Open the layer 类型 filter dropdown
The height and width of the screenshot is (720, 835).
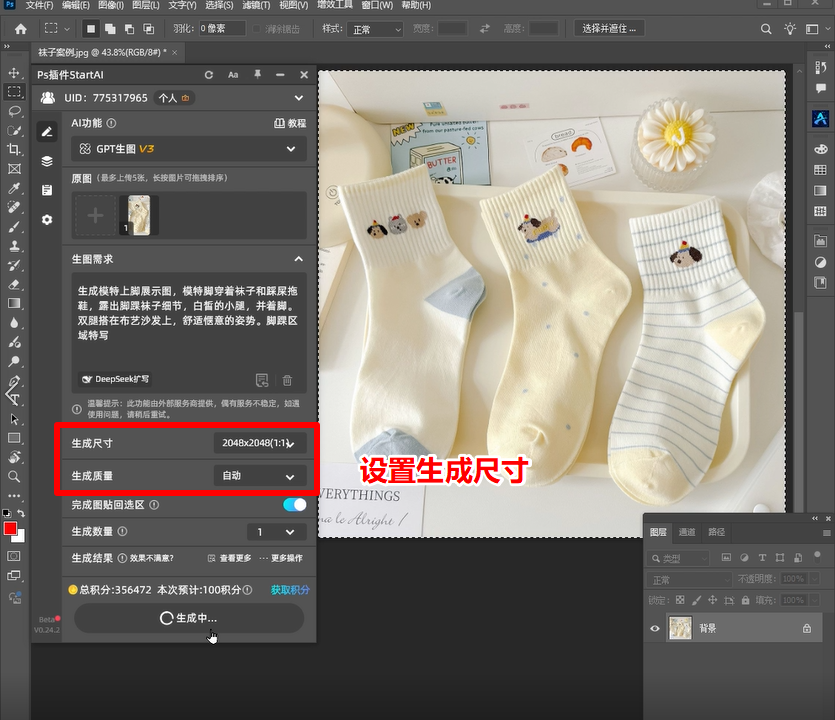pos(678,558)
